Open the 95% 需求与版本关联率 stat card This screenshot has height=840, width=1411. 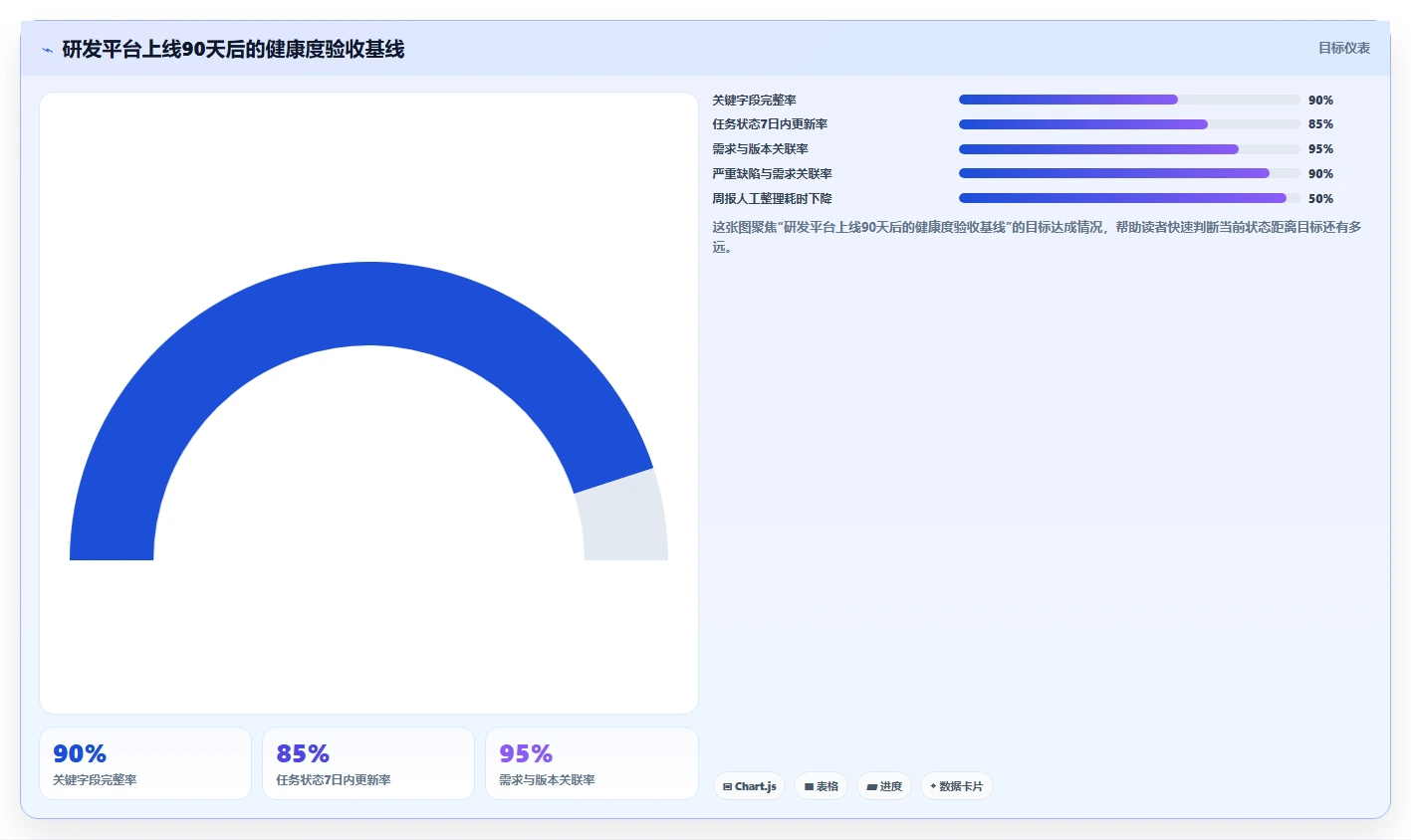point(591,763)
